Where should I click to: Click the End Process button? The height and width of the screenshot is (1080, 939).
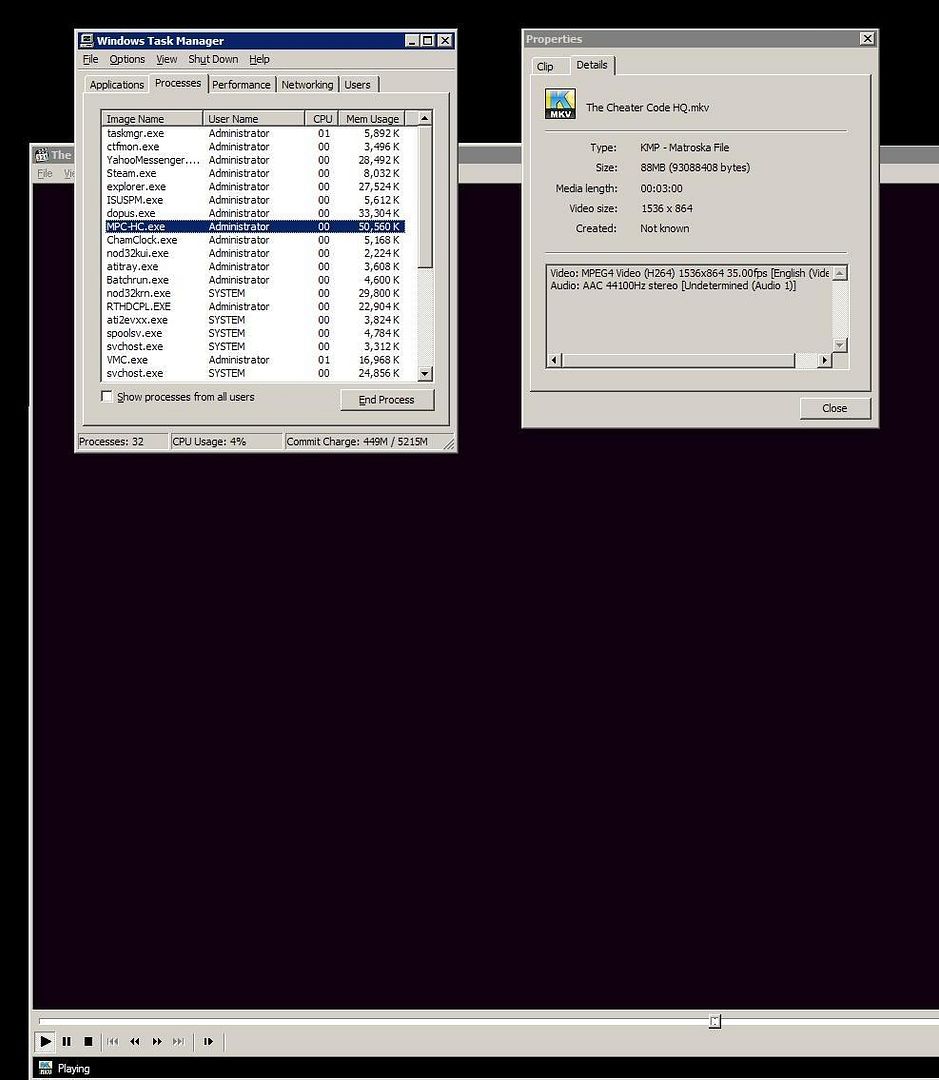tap(386, 400)
